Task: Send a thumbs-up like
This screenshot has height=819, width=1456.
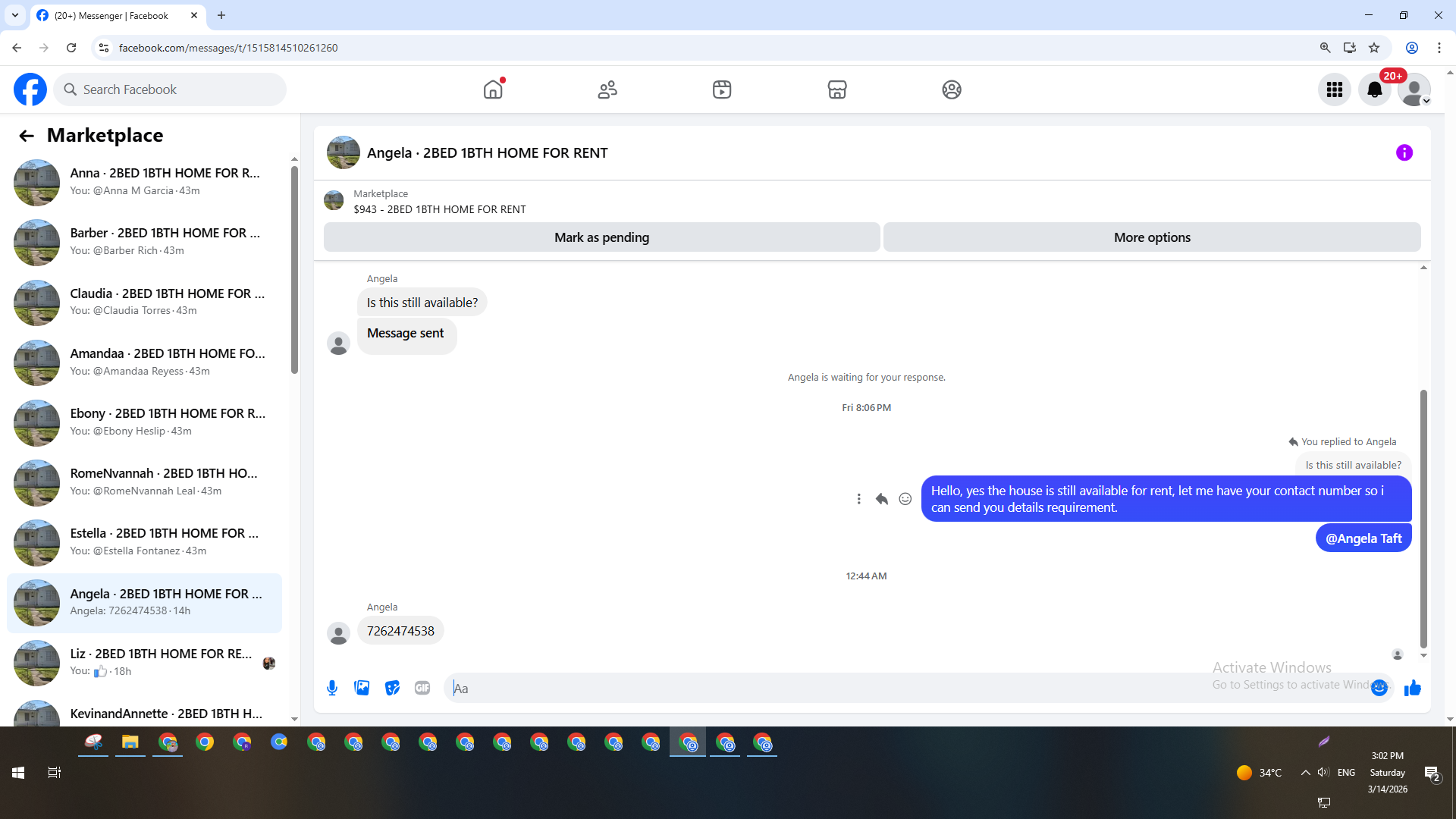Action: 1412,688
